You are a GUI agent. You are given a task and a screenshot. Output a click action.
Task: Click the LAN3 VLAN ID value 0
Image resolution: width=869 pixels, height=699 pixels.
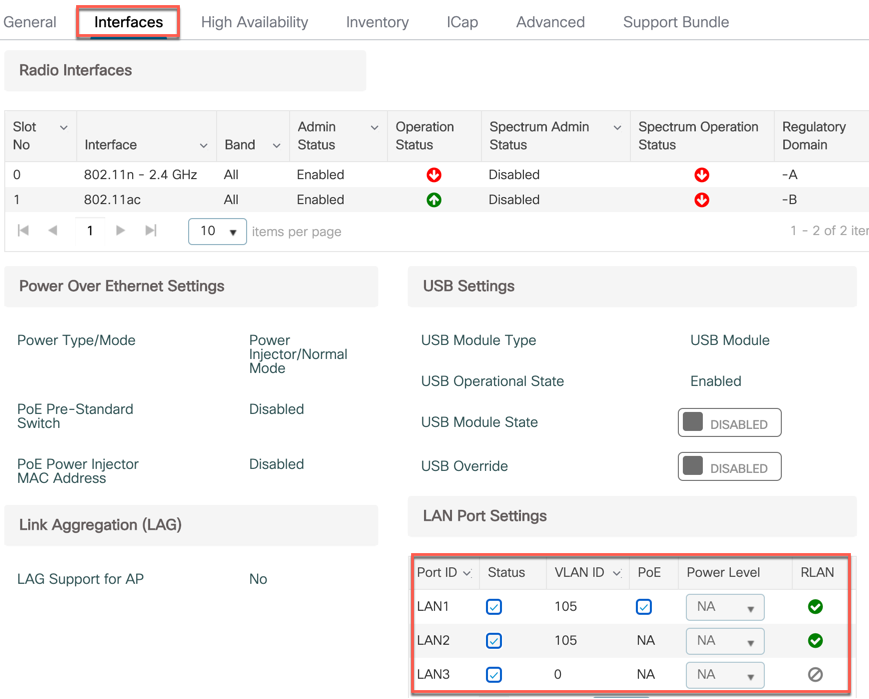click(558, 674)
